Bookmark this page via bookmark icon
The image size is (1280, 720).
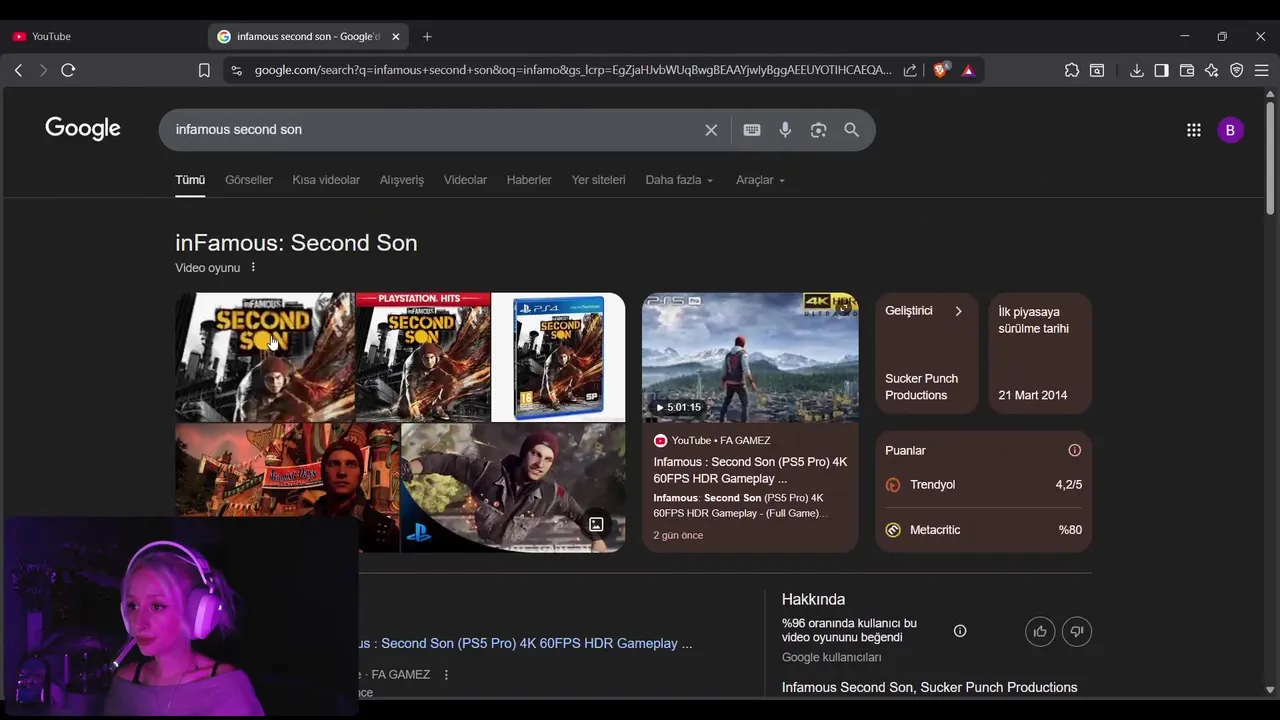pos(204,70)
